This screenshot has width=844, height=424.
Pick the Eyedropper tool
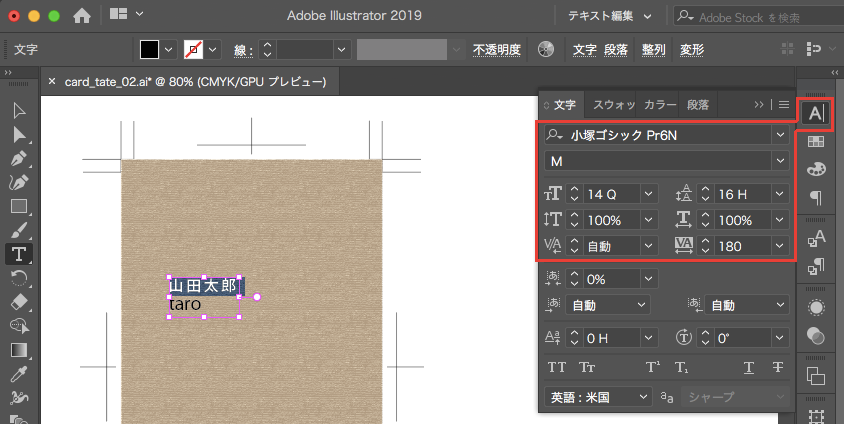coord(17,374)
